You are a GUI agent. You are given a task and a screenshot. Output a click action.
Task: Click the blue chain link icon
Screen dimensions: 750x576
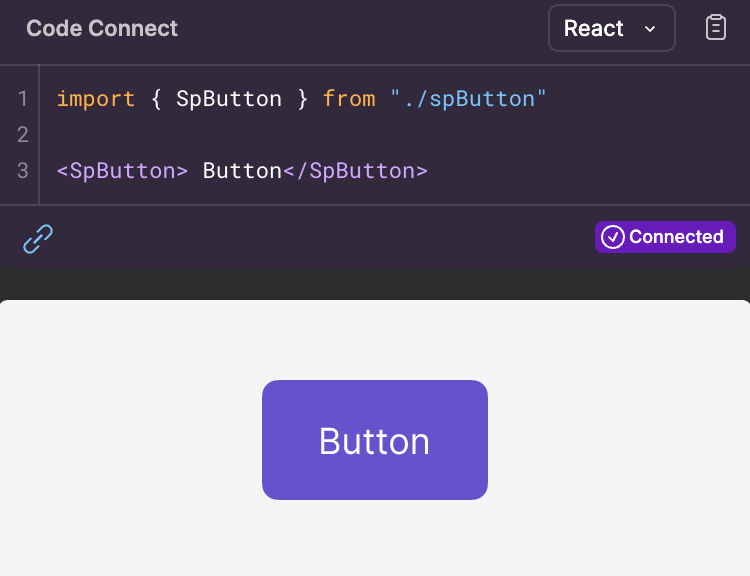click(x=38, y=238)
